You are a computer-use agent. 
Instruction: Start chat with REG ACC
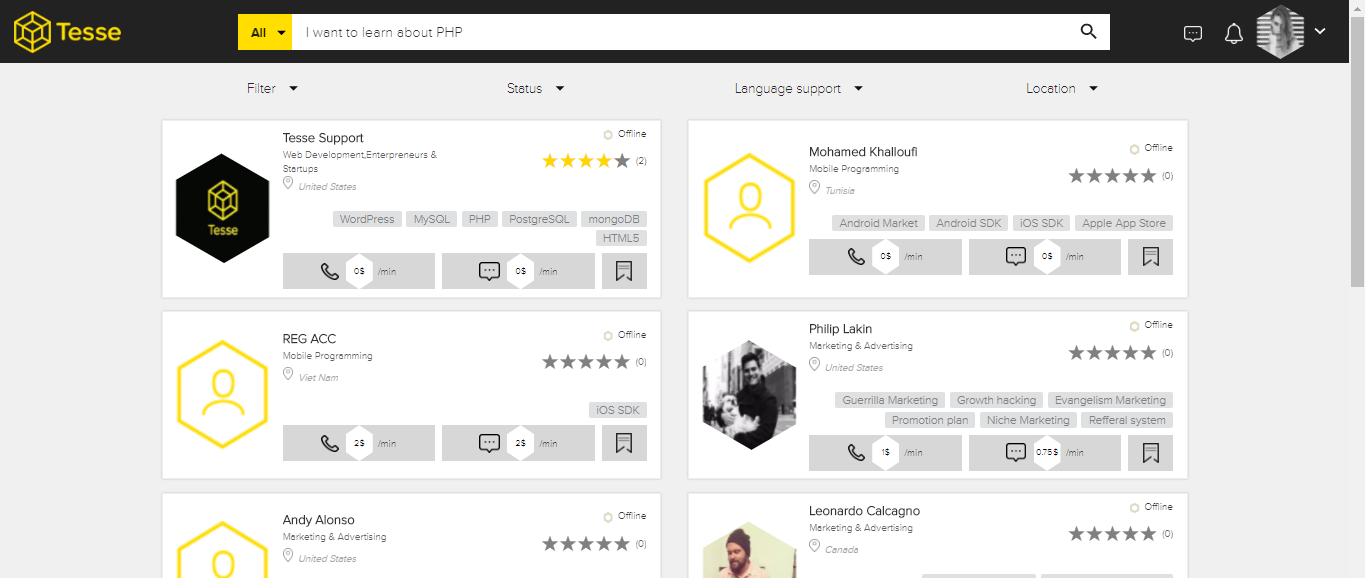pos(518,443)
